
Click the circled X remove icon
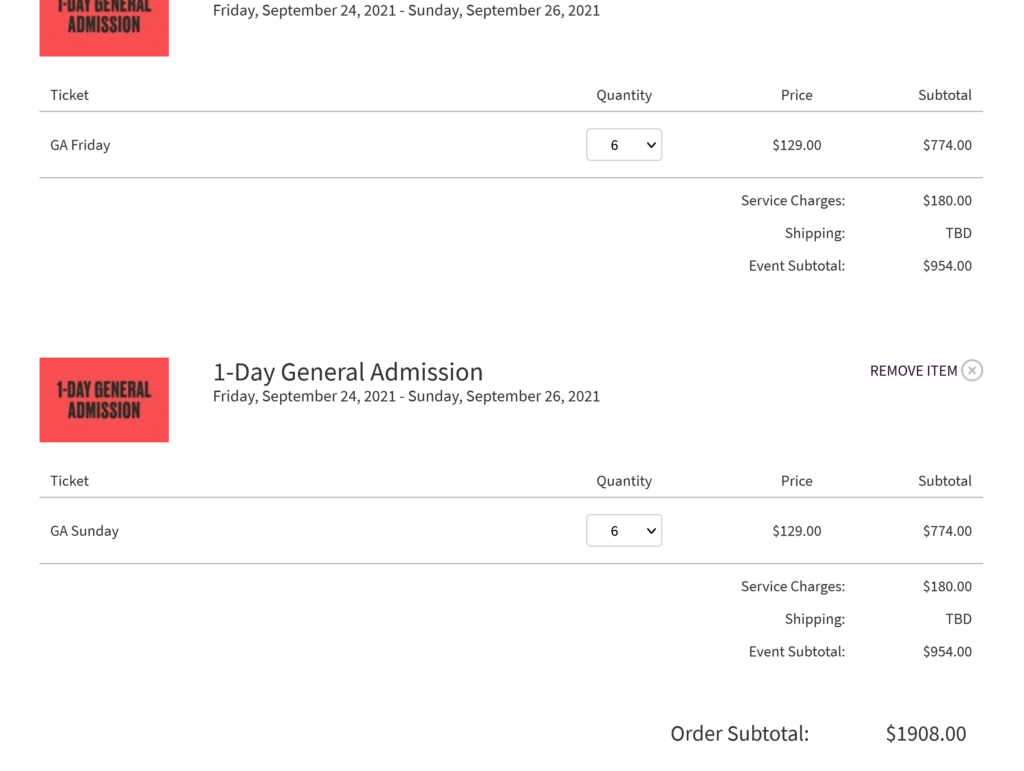(972, 371)
